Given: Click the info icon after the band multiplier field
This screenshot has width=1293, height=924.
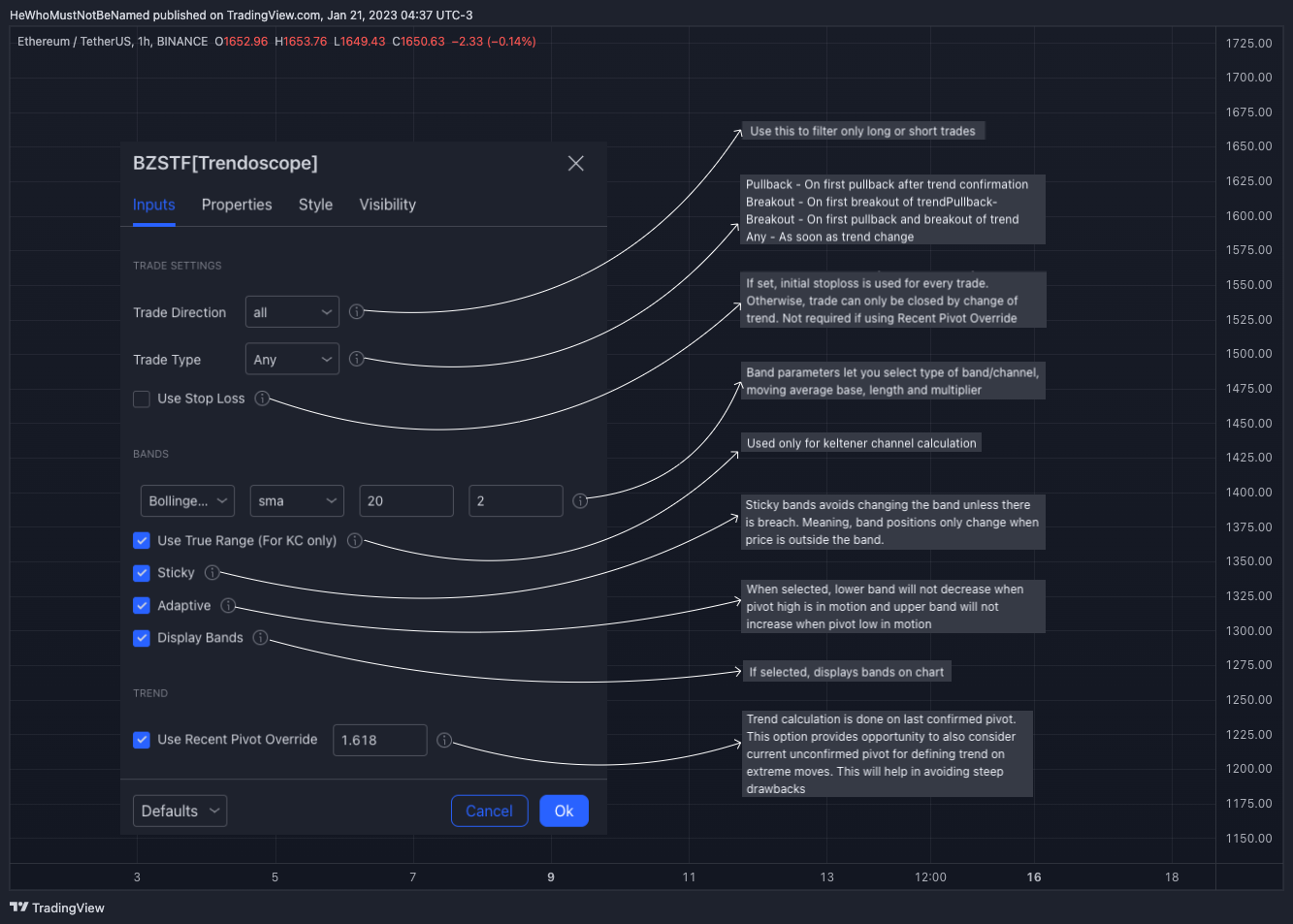Looking at the screenshot, I should tap(580, 501).
